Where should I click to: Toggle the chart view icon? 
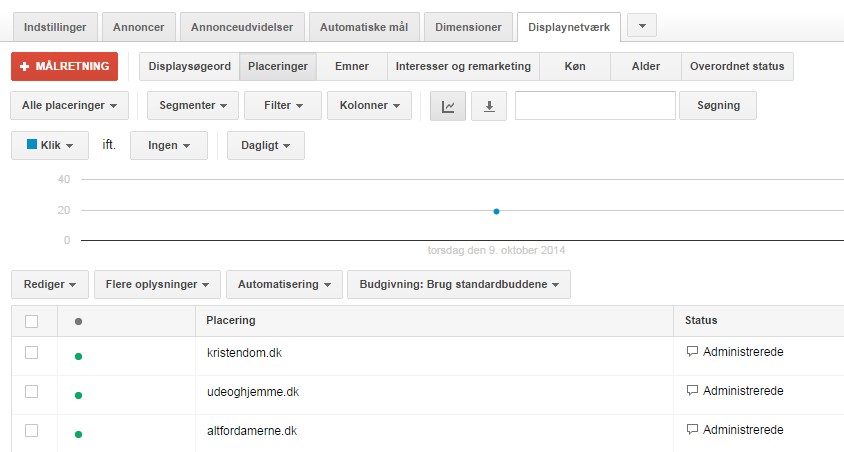447,105
